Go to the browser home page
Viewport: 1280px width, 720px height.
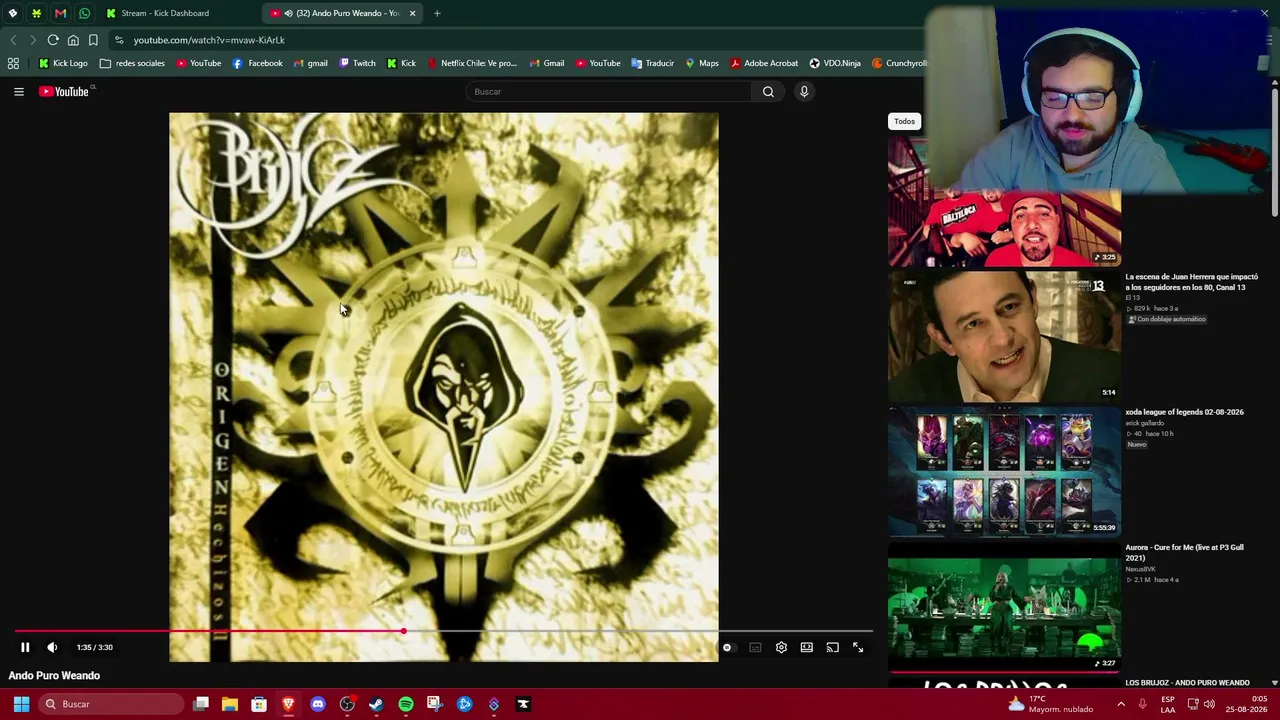73,40
